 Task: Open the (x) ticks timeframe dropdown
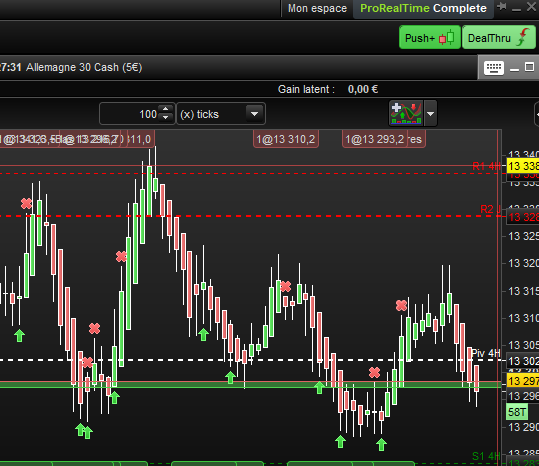pos(221,114)
